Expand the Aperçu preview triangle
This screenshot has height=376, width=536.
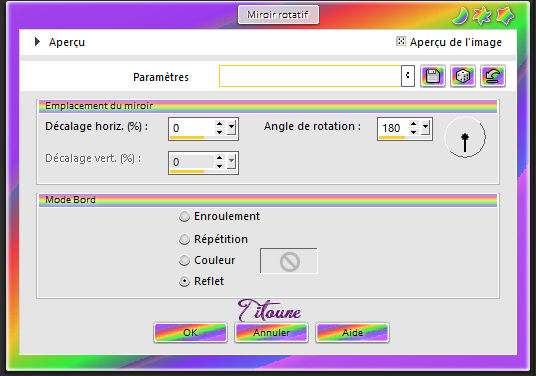tap(37, 42)
